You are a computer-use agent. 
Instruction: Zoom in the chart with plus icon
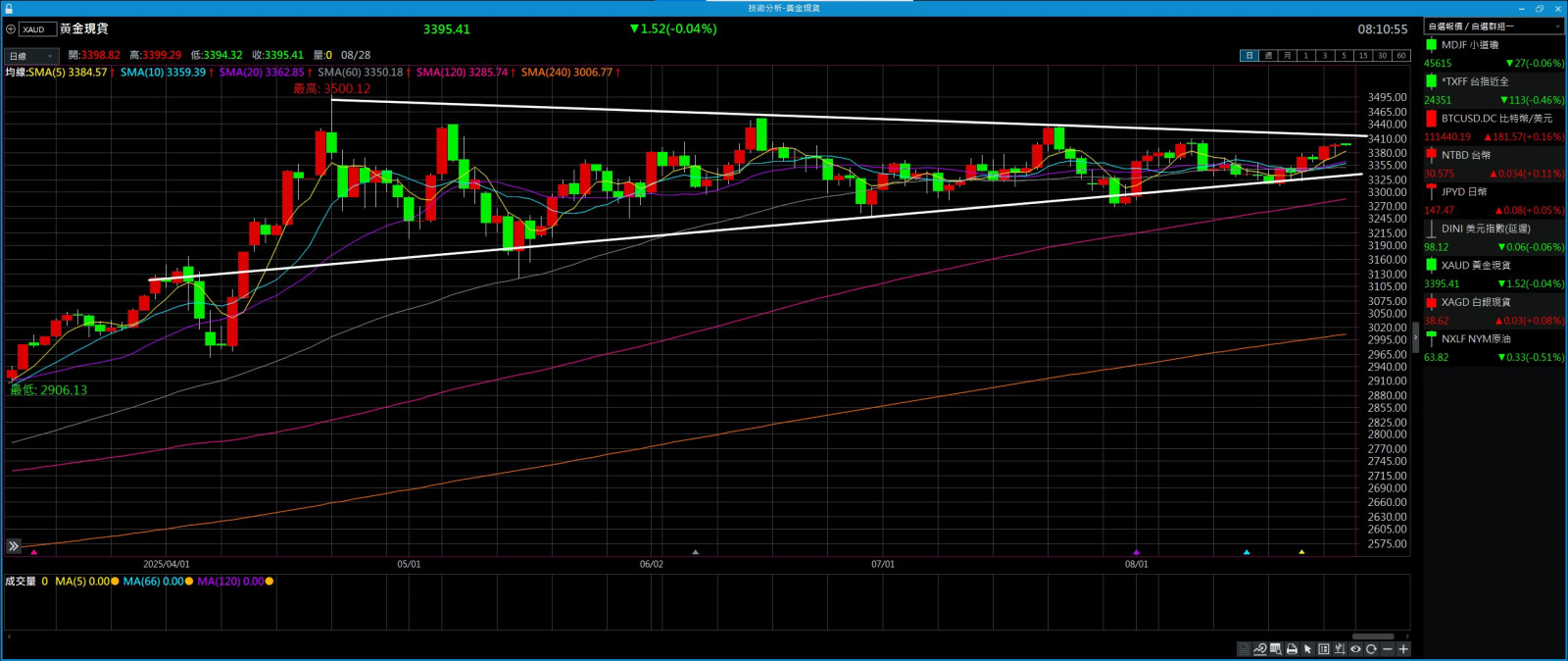point(1403,649)
